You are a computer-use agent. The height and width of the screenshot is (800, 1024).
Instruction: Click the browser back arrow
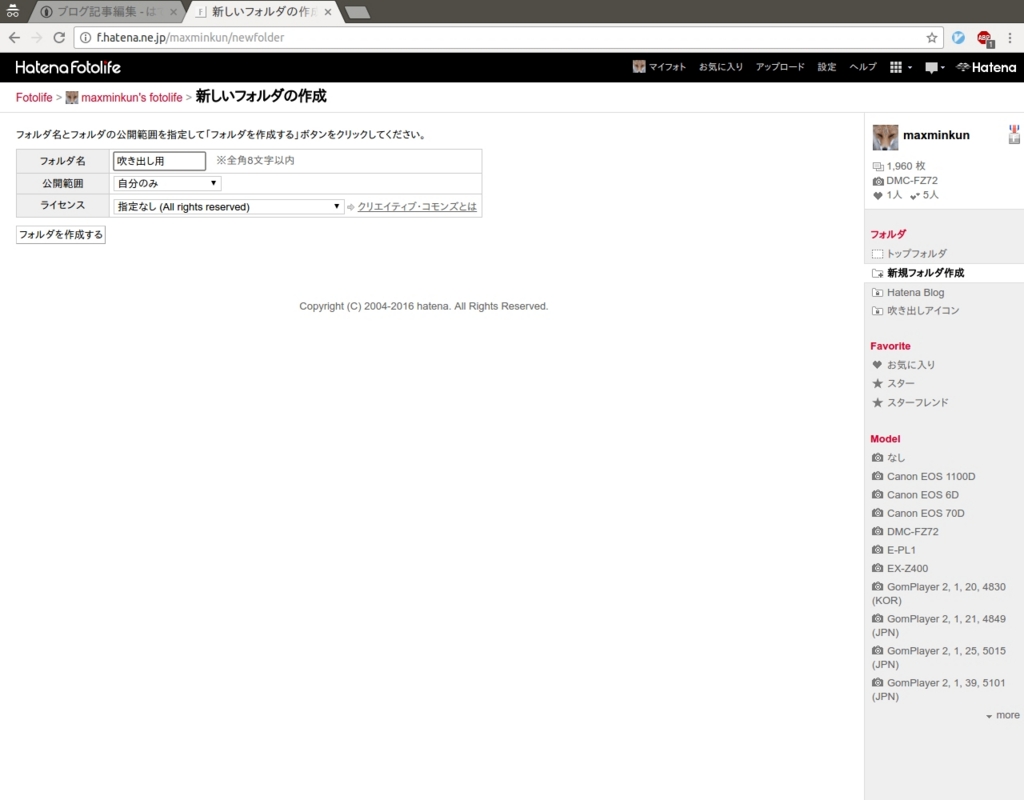14,38
